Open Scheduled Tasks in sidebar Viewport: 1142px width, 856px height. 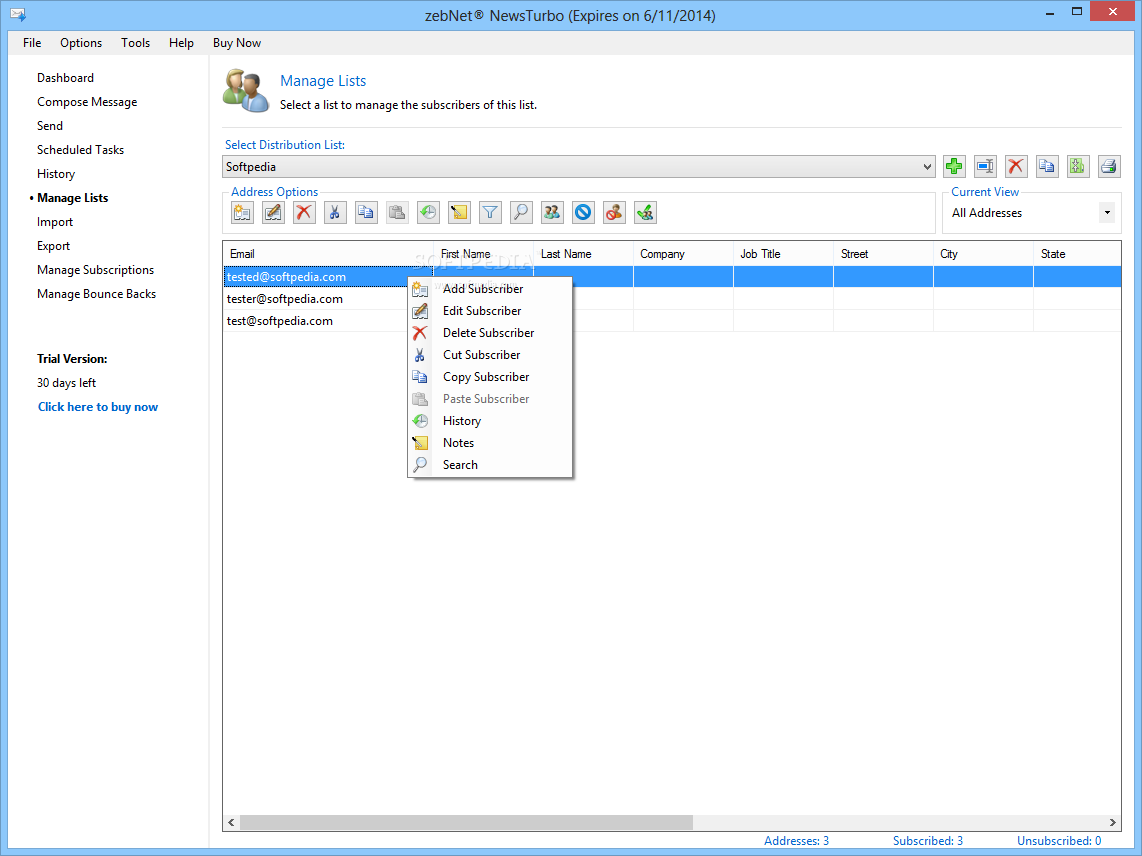[x=81, y=150]
